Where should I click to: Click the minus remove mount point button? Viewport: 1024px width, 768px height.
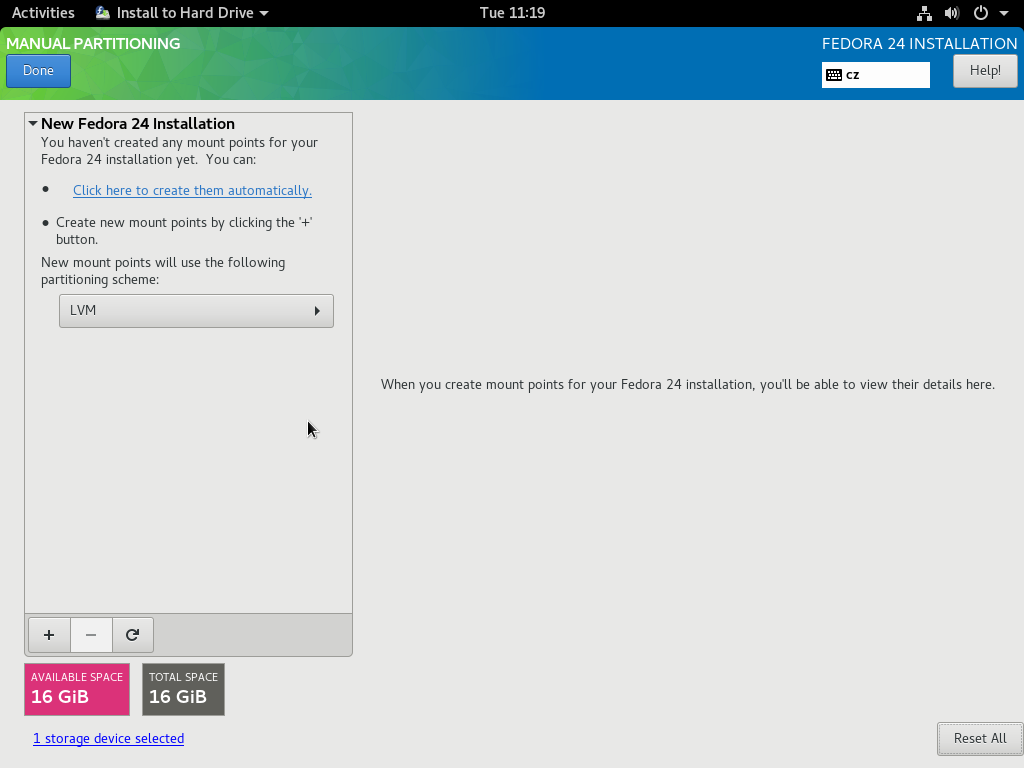pyautogui.click(x=91, y=635)
